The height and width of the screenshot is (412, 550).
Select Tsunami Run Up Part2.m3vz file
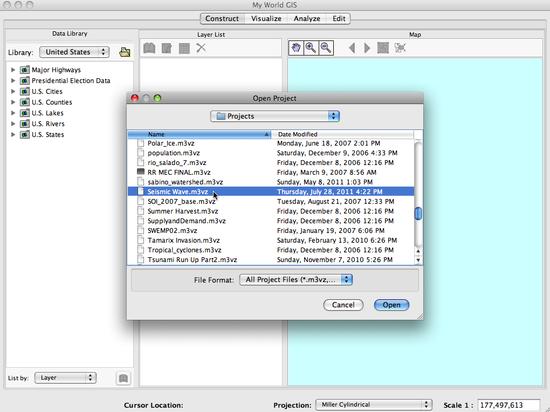pyautogui.click(x=271, y=259)
